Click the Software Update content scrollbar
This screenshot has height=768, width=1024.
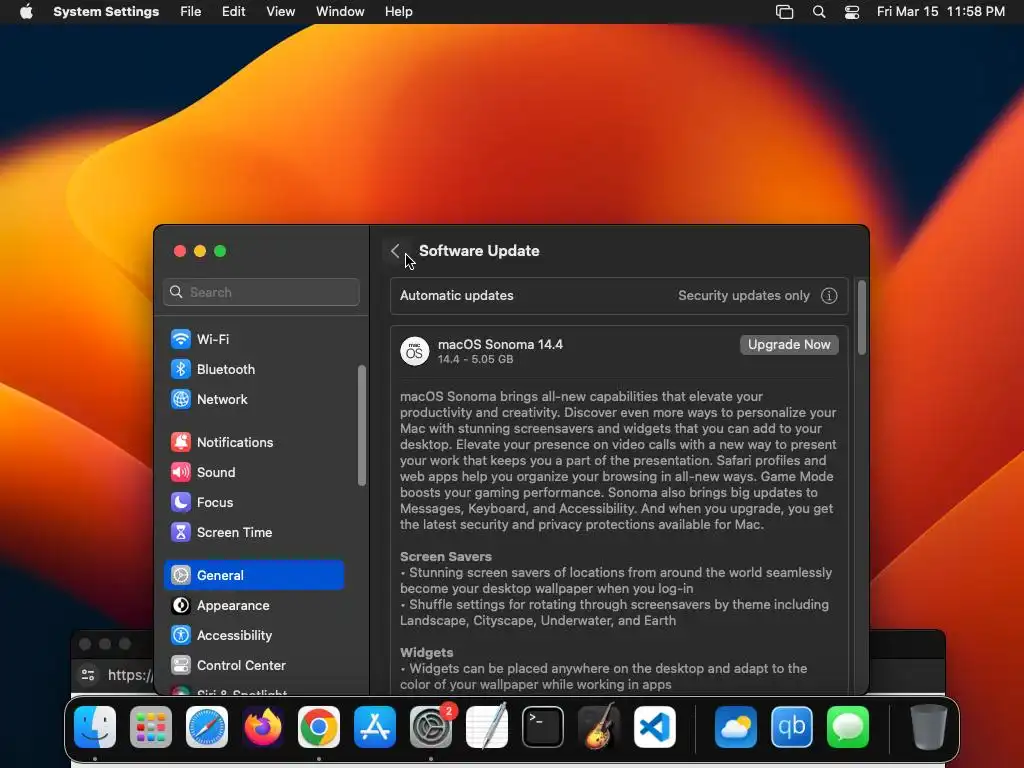click(861, 318)
